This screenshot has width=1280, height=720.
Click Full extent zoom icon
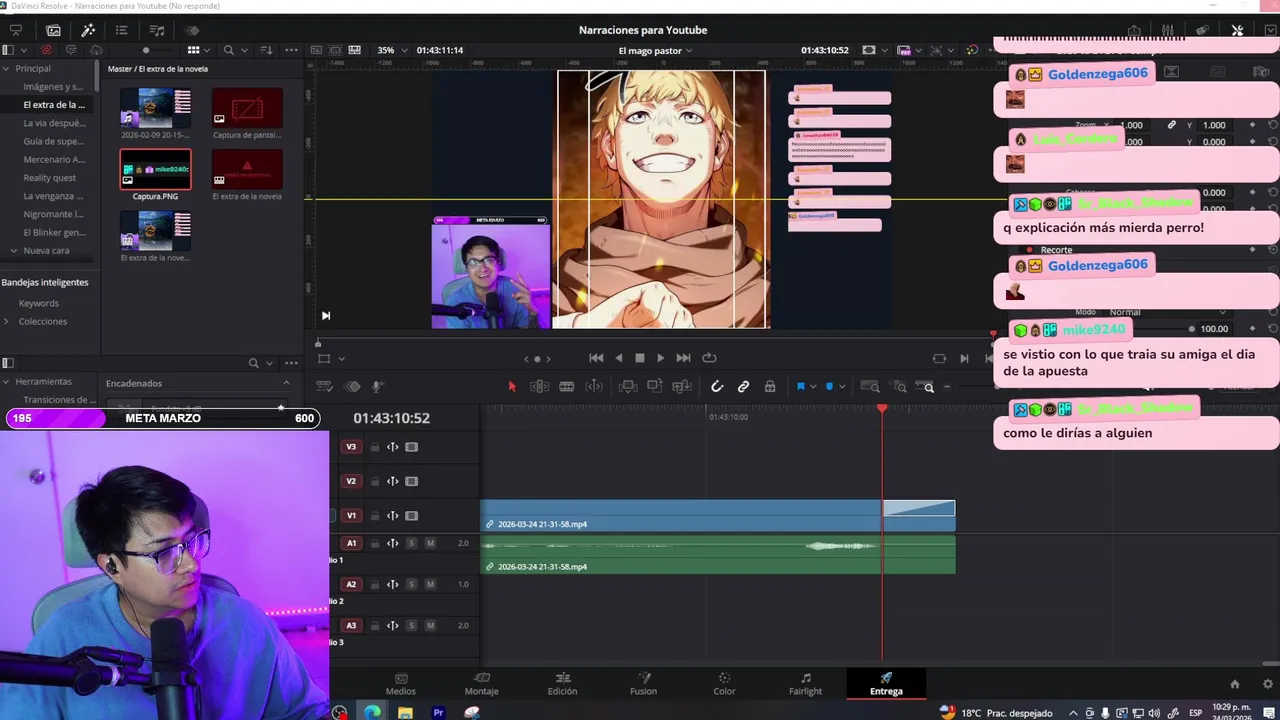click(870, 387)
